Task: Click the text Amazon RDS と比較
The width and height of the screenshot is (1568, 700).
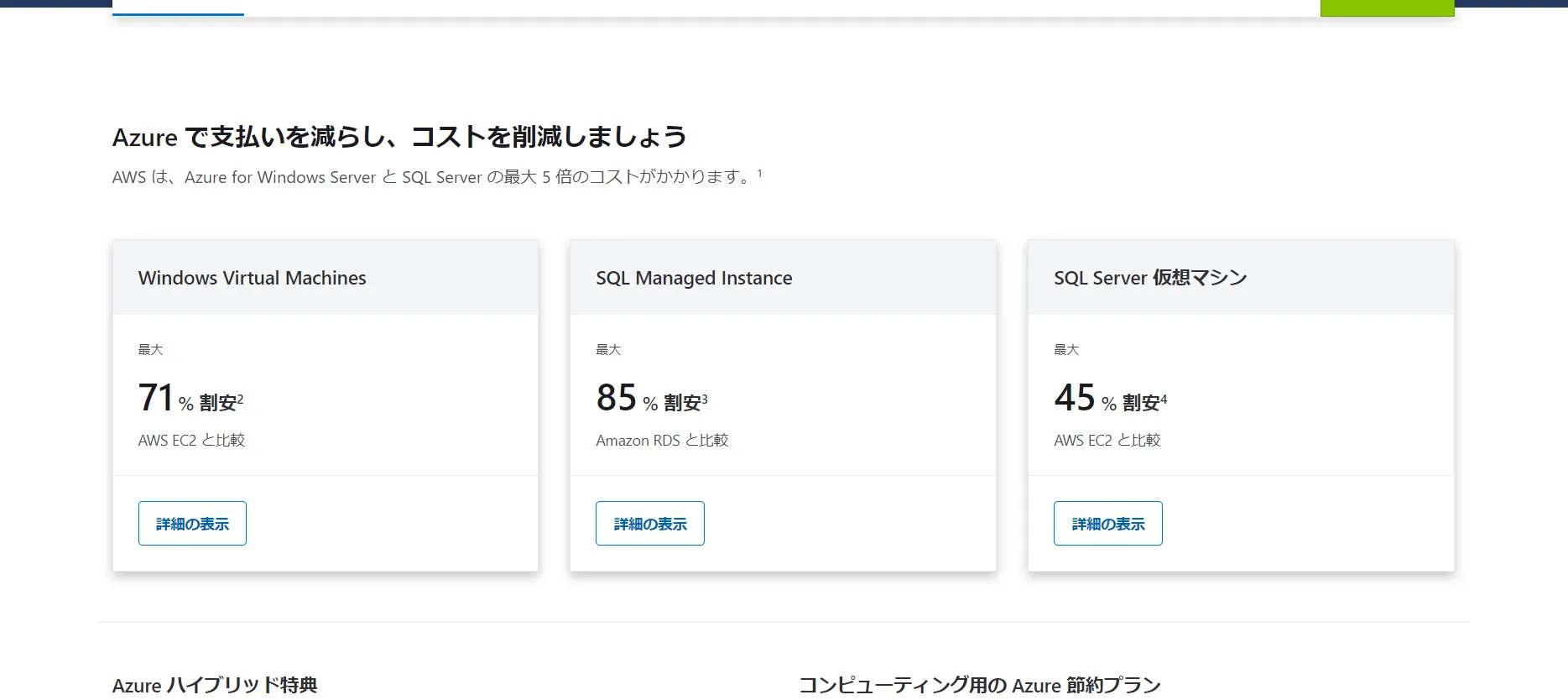Action: coord(662,440)
